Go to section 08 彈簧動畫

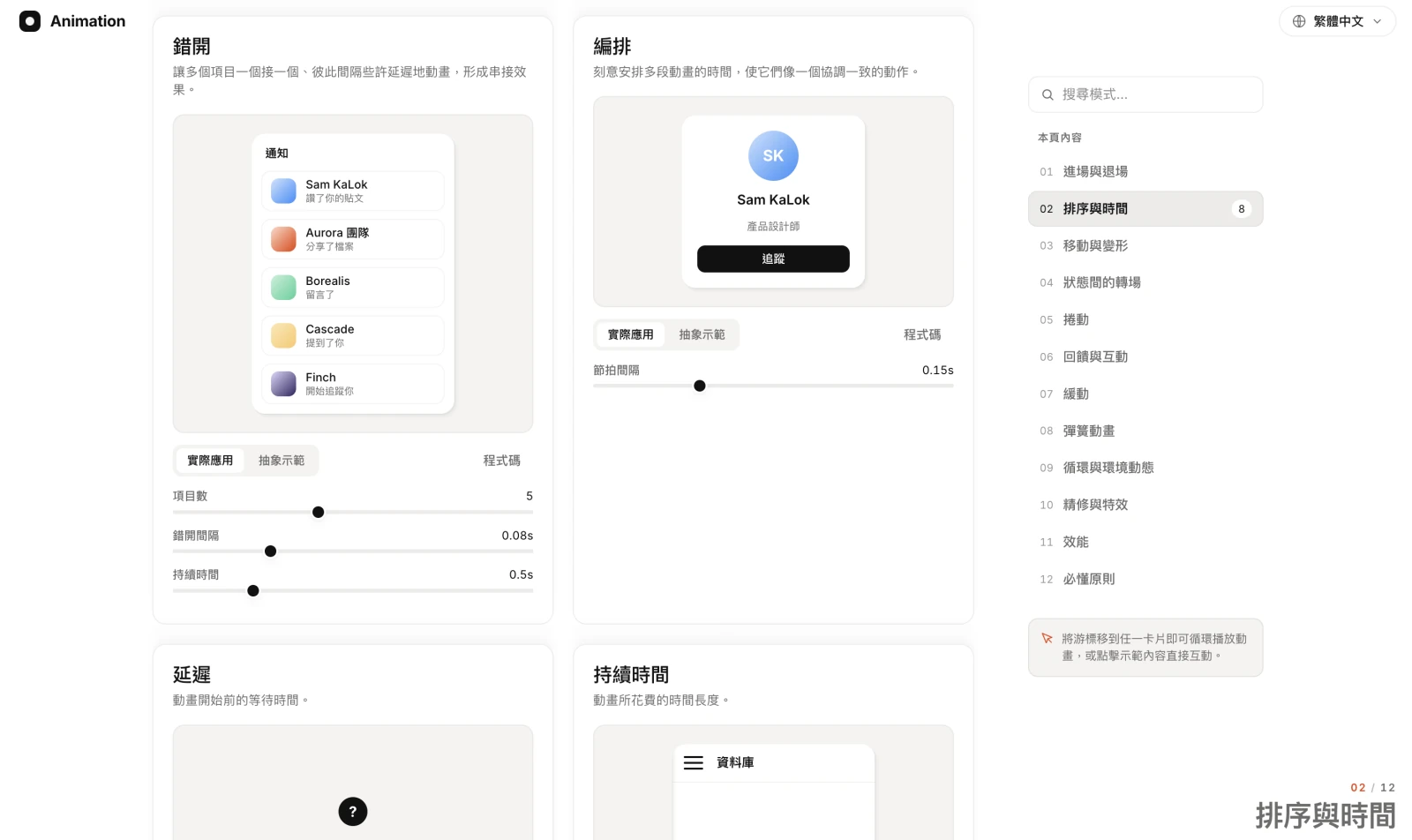pos(1145,431)
